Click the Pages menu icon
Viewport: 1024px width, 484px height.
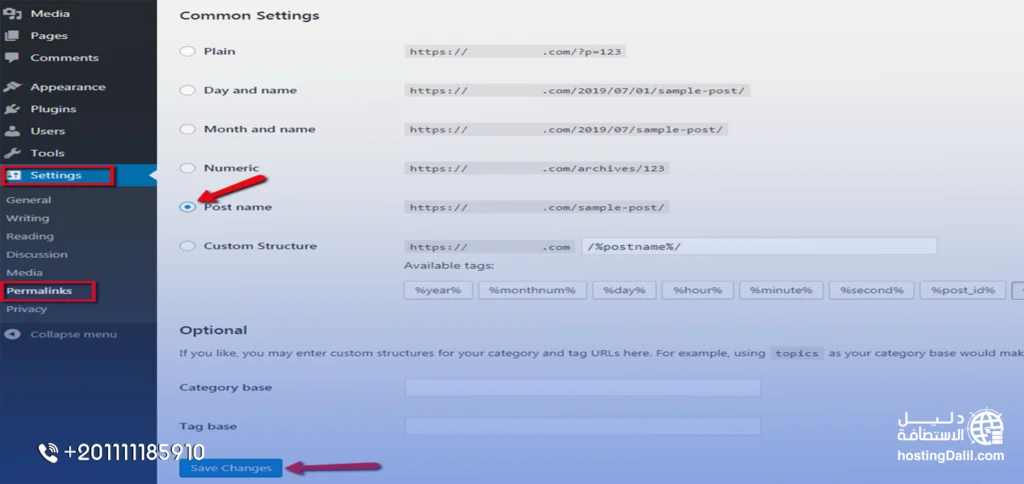coord(12,36)
